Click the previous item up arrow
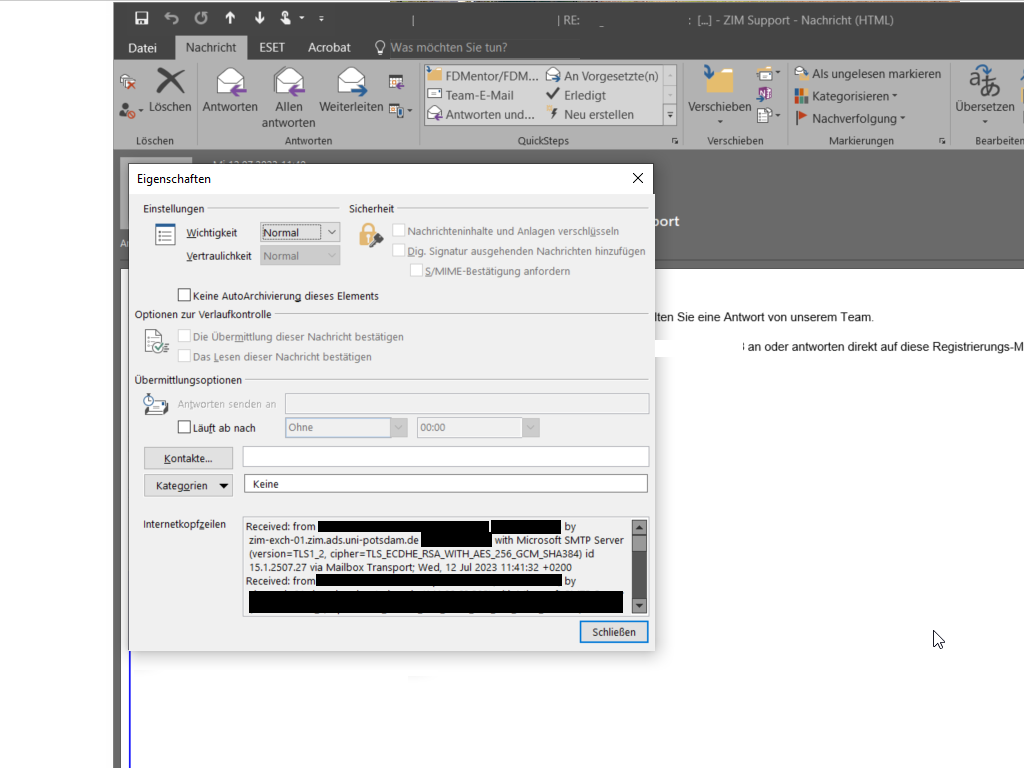This screenshot has width=1024, height=768. 230,18
